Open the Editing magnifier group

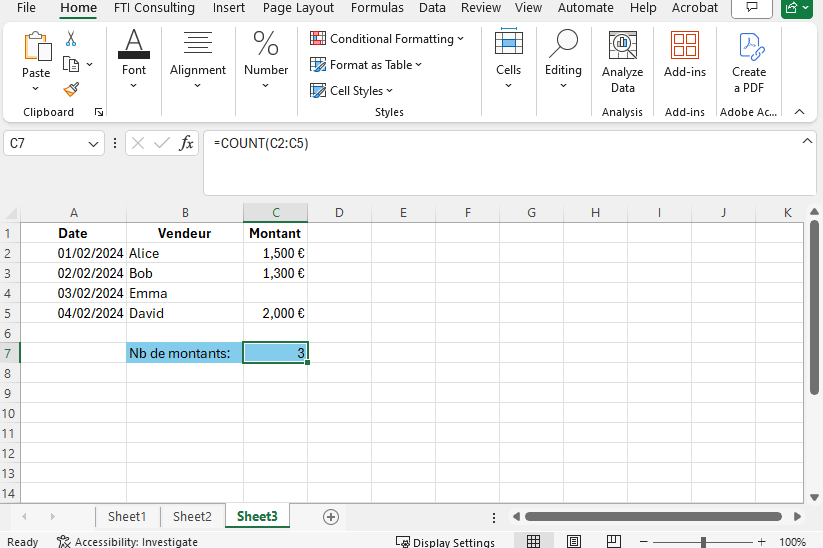click(563, 59)
